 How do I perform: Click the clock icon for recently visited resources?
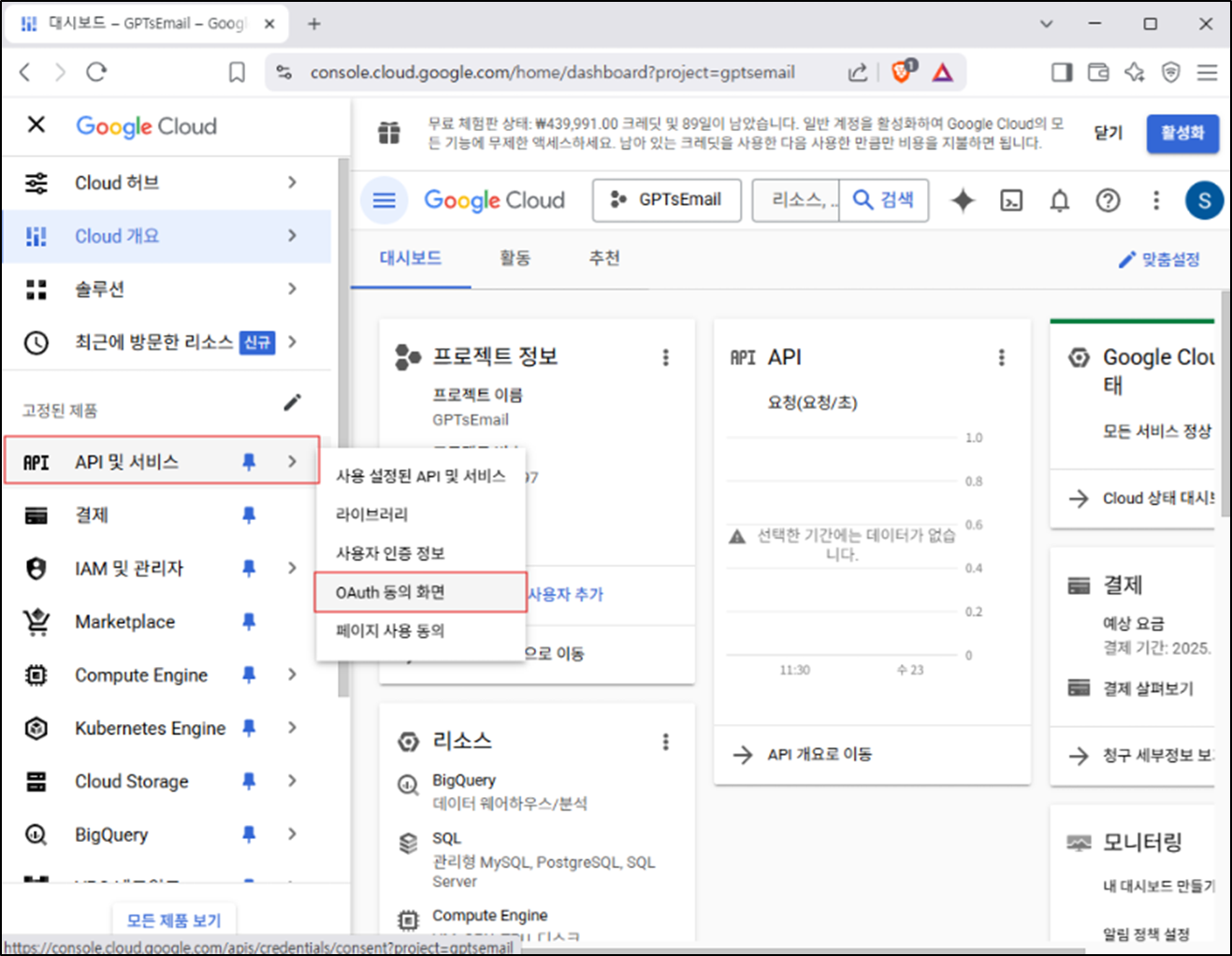[36, 342]
